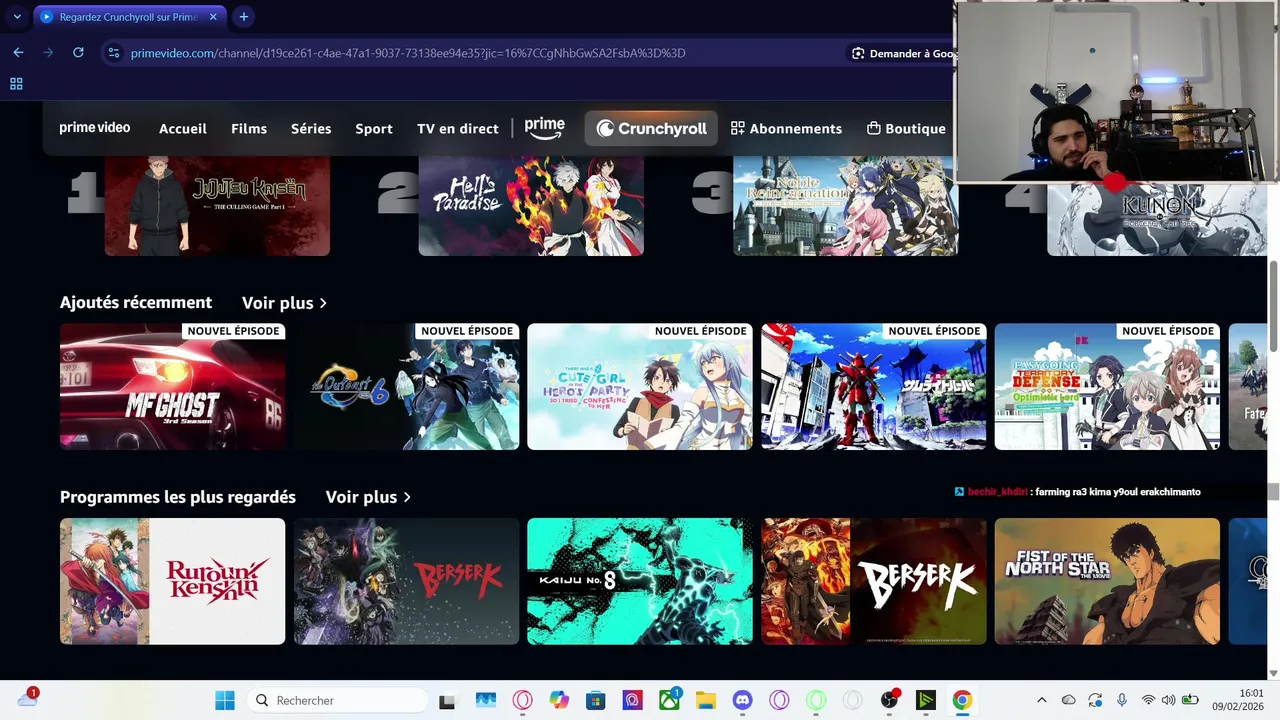Open Task View on the taskbar
The width and height of the screenshot is (1280, 720).
click(447, 701)
